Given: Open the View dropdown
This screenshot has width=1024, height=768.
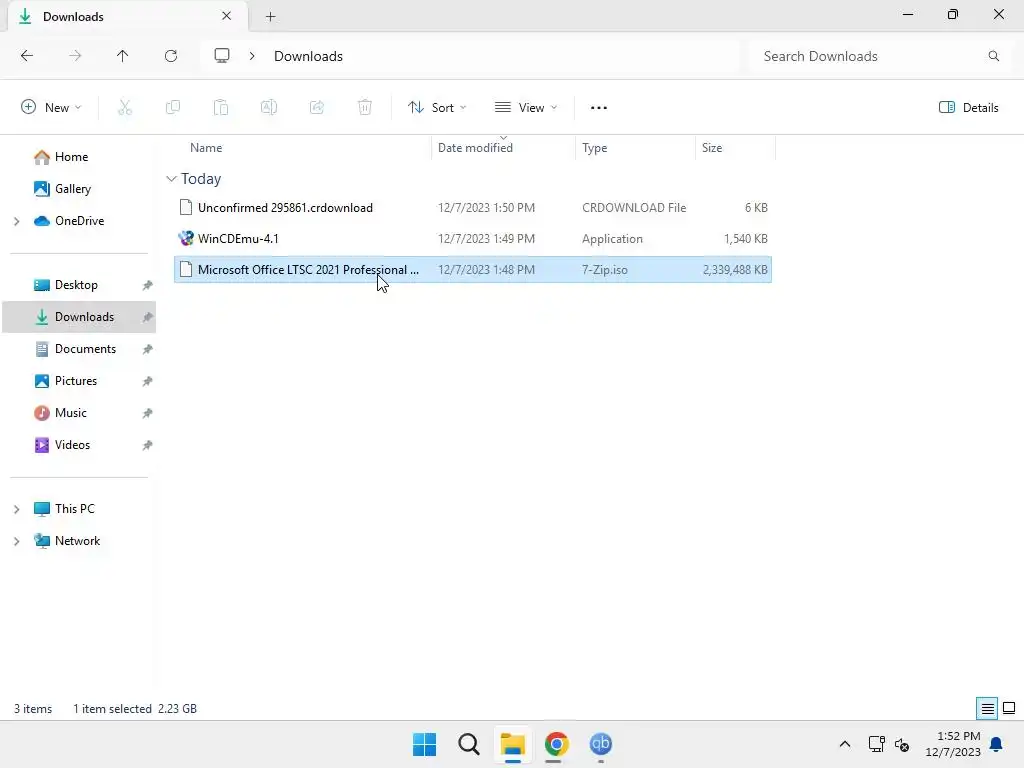Looking at the screenshot, I should pos(526,107).
